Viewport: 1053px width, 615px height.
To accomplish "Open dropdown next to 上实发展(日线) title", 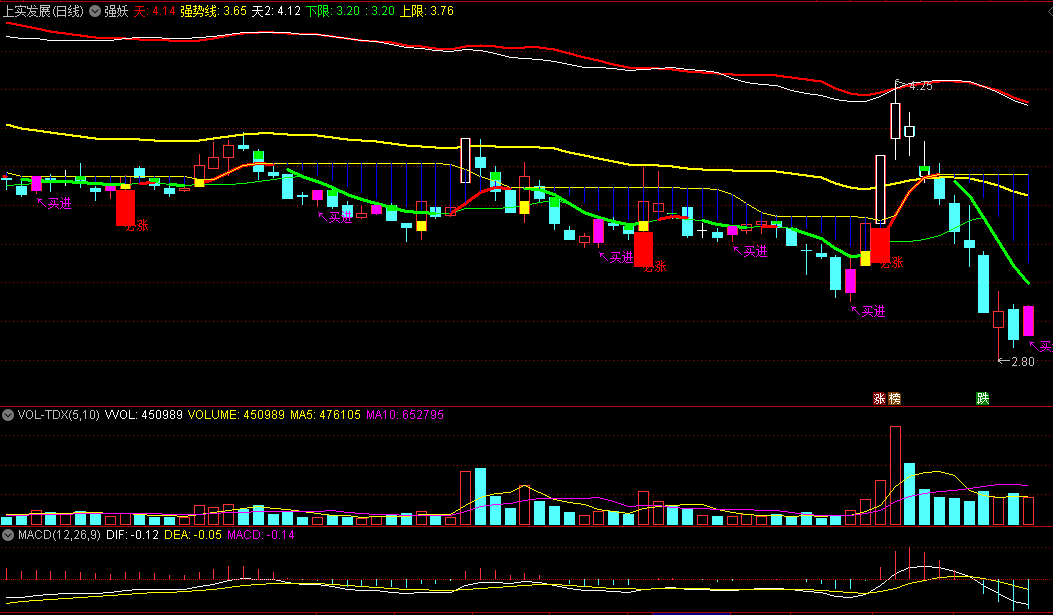I will tap(95, 11).
